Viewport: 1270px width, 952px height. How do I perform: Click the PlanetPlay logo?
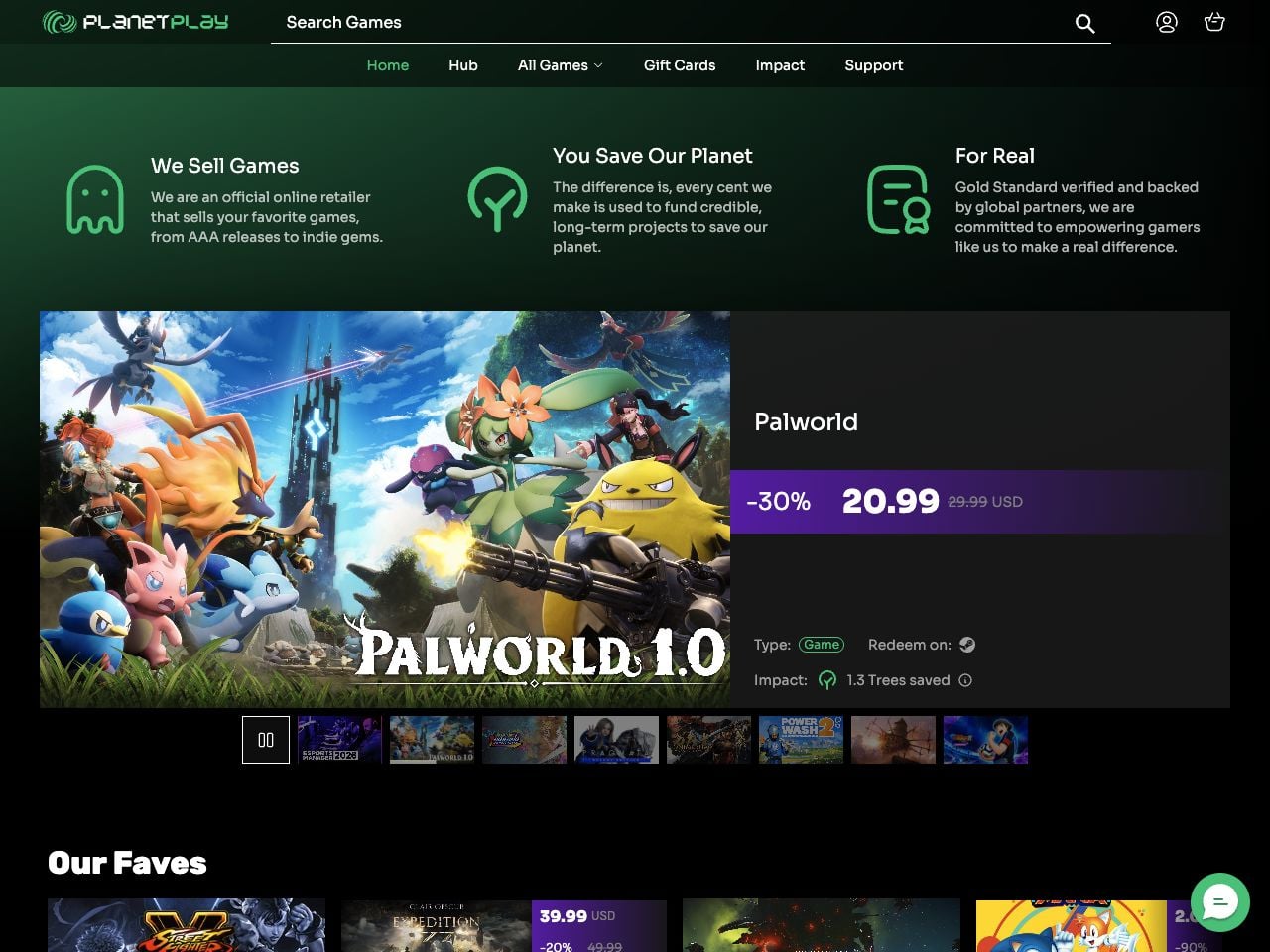pos(136,22)
